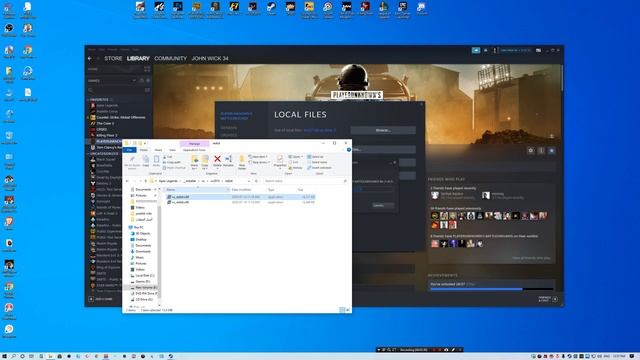
Task: Open Application Tools tab in Explorer
Action: click(194, 150)
